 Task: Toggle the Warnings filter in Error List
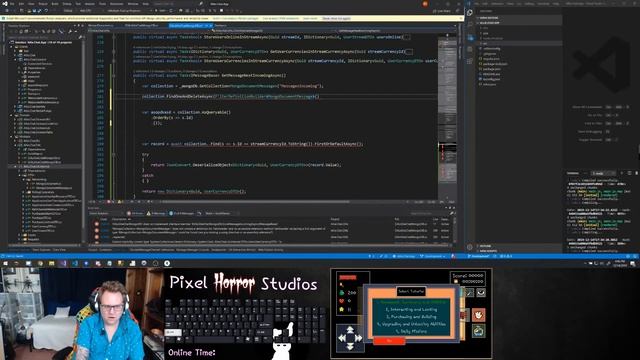pyautogui.click(x=156, y=213)
